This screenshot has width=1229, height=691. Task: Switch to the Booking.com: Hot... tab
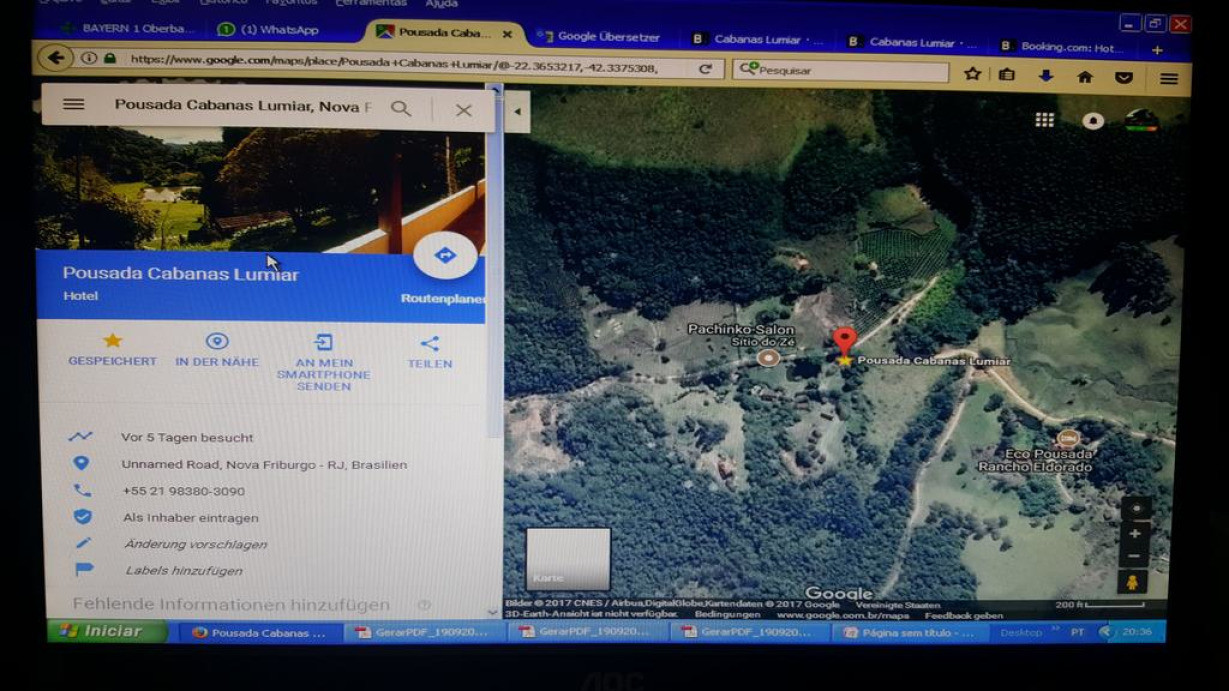1060,46
